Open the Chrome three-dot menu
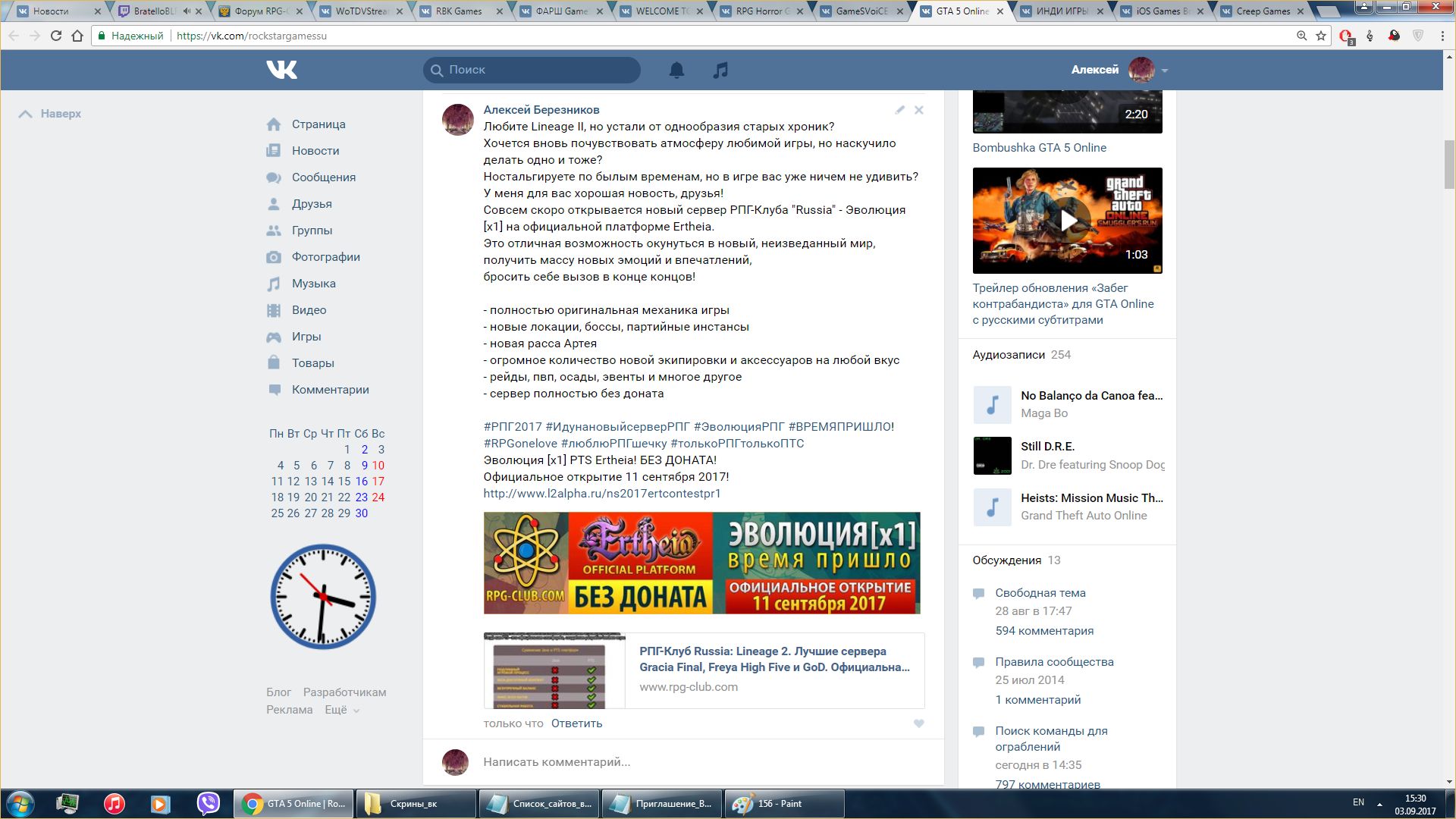Viewport: 1456px width, 819px height. (1442, 36)
